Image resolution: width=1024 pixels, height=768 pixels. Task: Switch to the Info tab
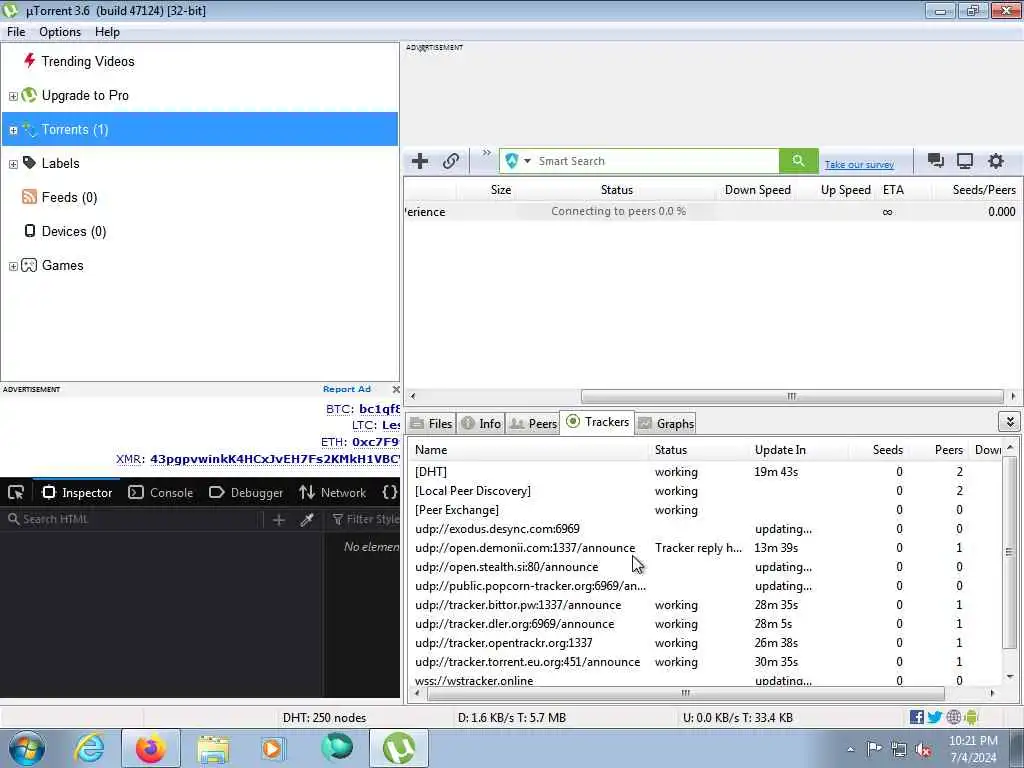click(481, 424)
